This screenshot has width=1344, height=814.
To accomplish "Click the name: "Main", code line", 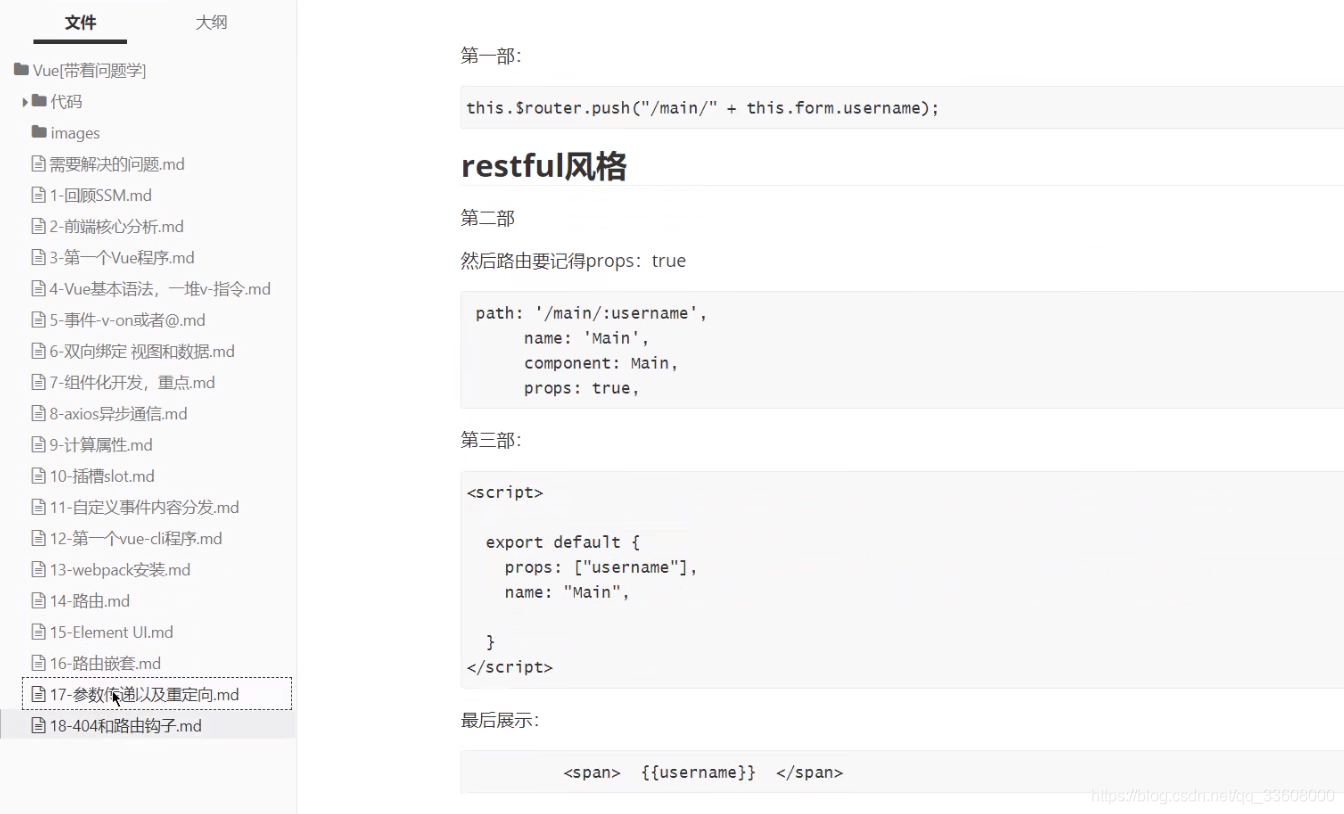I will click(567, 592).
